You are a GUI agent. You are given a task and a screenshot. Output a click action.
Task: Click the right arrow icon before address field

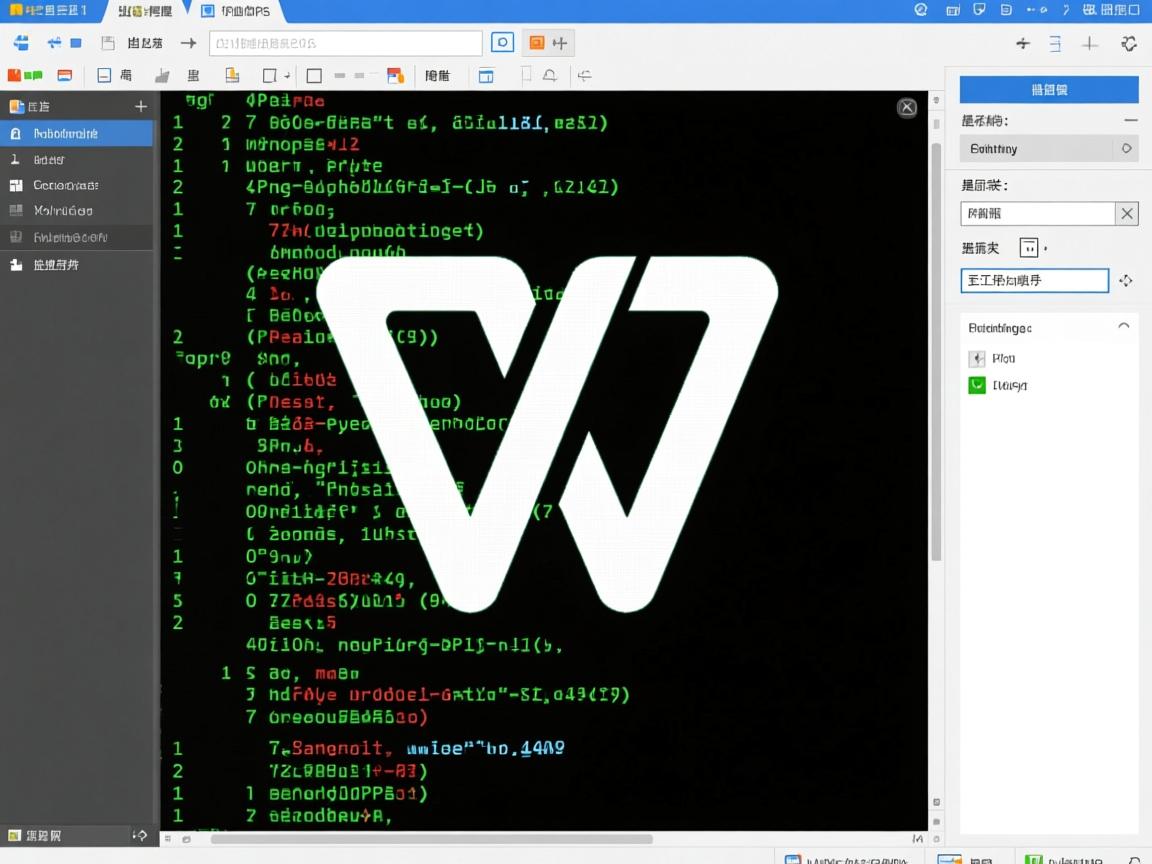pyautogui.click(x=187, y=43)
